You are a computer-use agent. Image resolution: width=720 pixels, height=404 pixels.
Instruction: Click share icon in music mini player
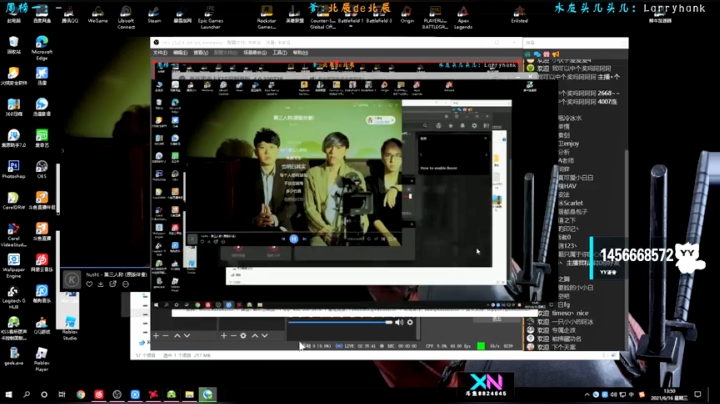coord(113,284)
